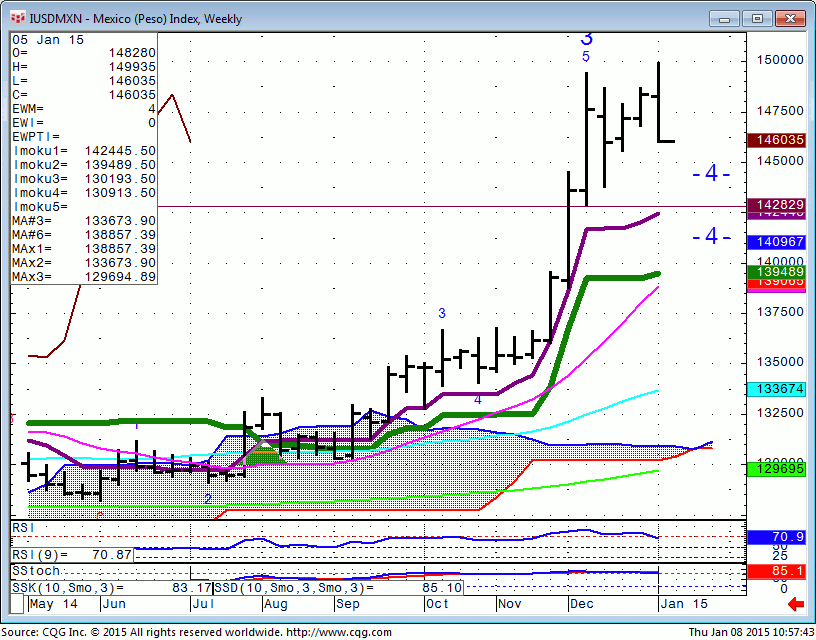The width and height of the screenshot is (816, 640).
Task: Select the SStoch study label
Action: (36, 571)
